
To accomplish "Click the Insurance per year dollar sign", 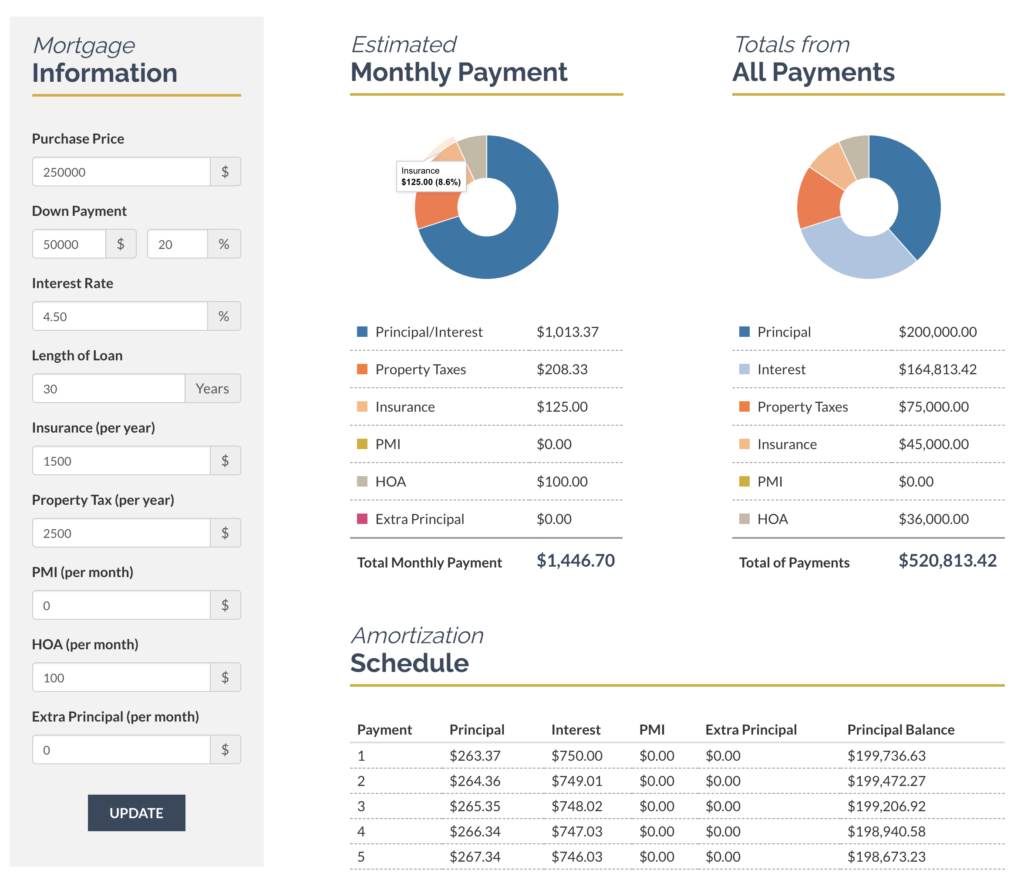I will point(225,460).
